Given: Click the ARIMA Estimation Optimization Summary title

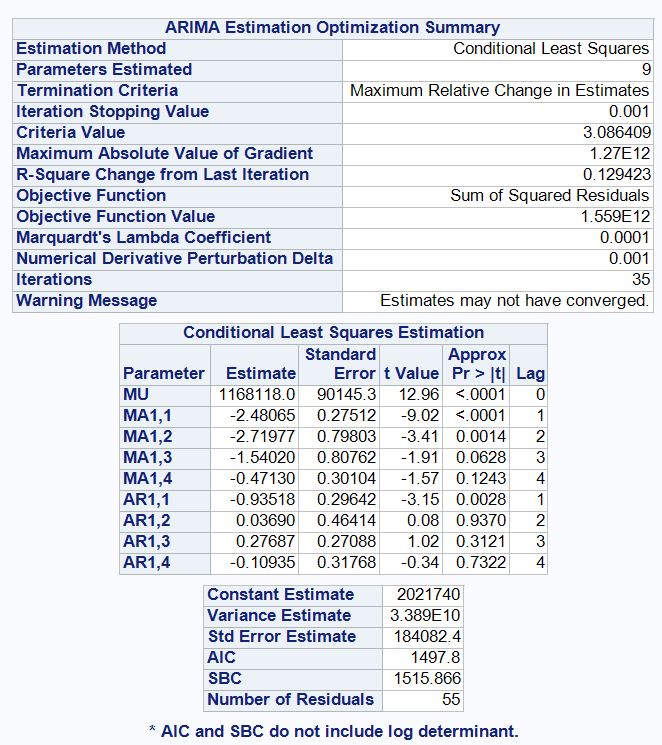Looking at the screenshot, I should click(332, 28).
